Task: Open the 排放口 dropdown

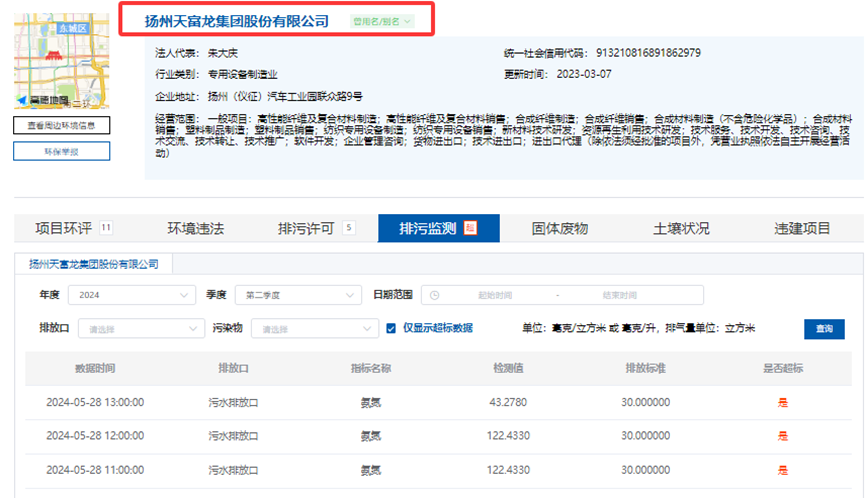Action: 141,329
